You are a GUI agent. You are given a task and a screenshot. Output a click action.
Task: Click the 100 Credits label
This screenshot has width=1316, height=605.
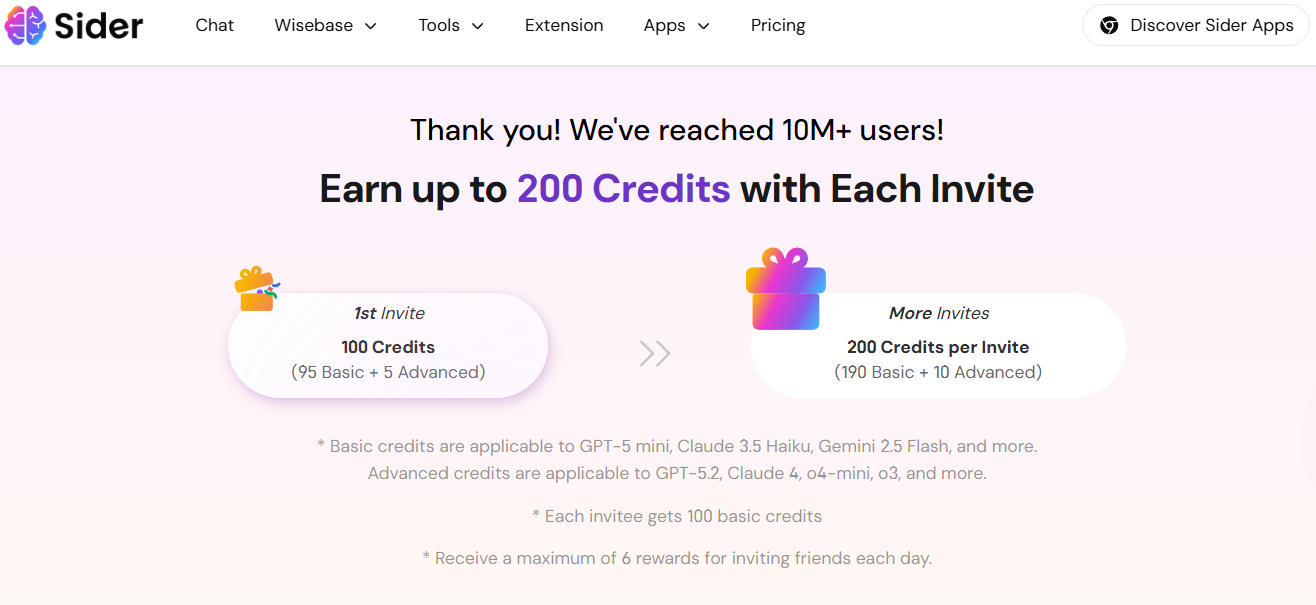[388, 347]
